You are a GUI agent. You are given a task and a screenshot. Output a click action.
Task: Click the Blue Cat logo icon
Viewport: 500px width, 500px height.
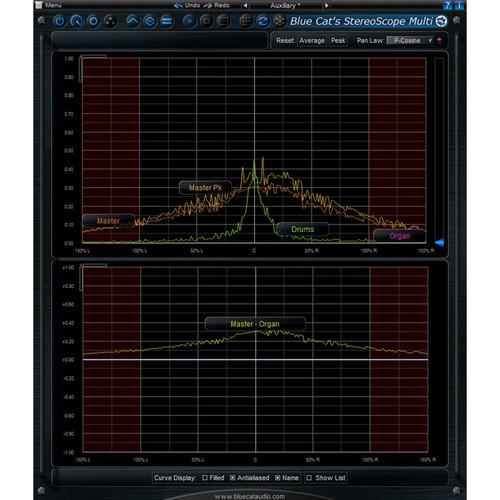441,21
